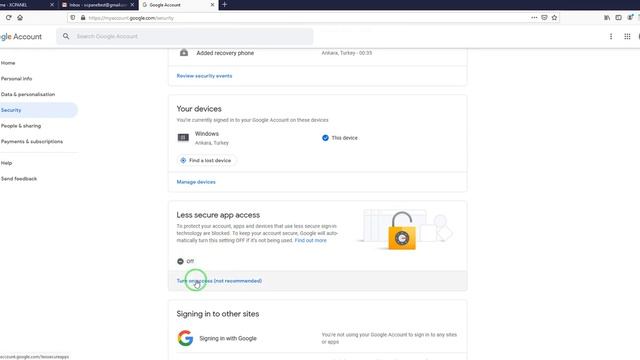Open the Manage devices link
This screenshot has width=640, height=360.
tap(196, 182)
